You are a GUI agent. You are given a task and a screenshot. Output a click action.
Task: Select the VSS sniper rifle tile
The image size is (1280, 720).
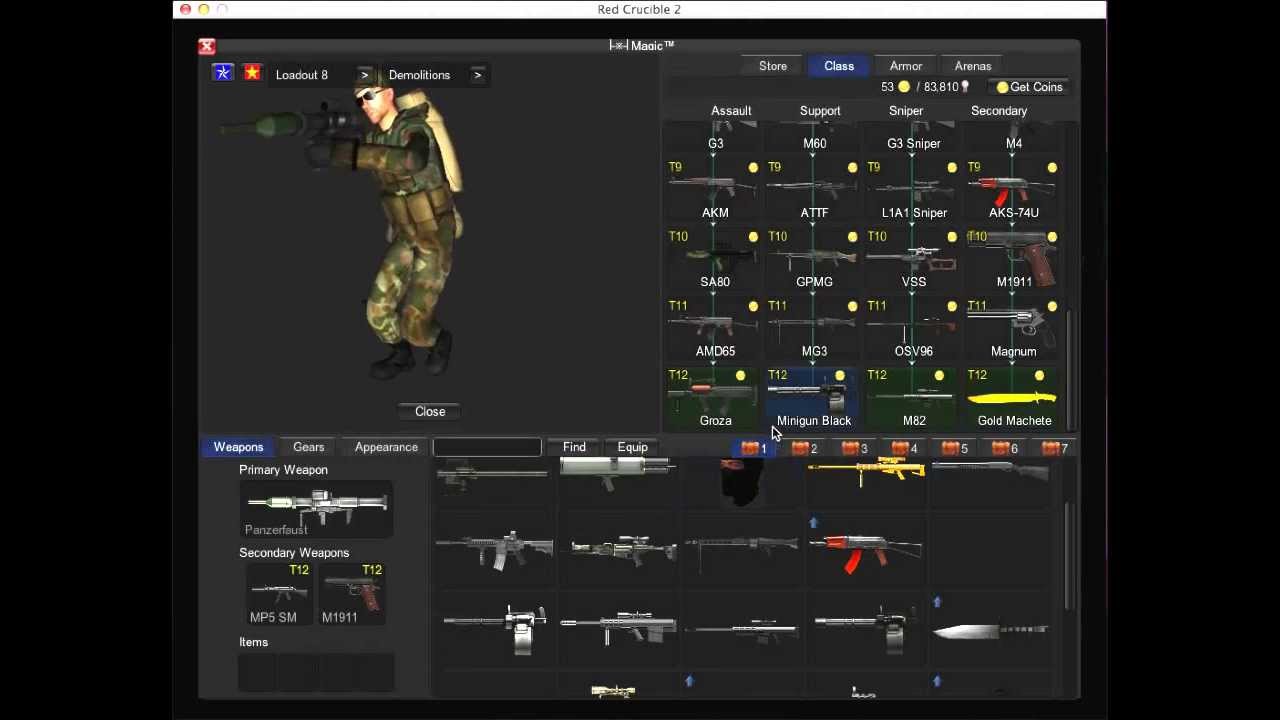click(x=913, y=259)
